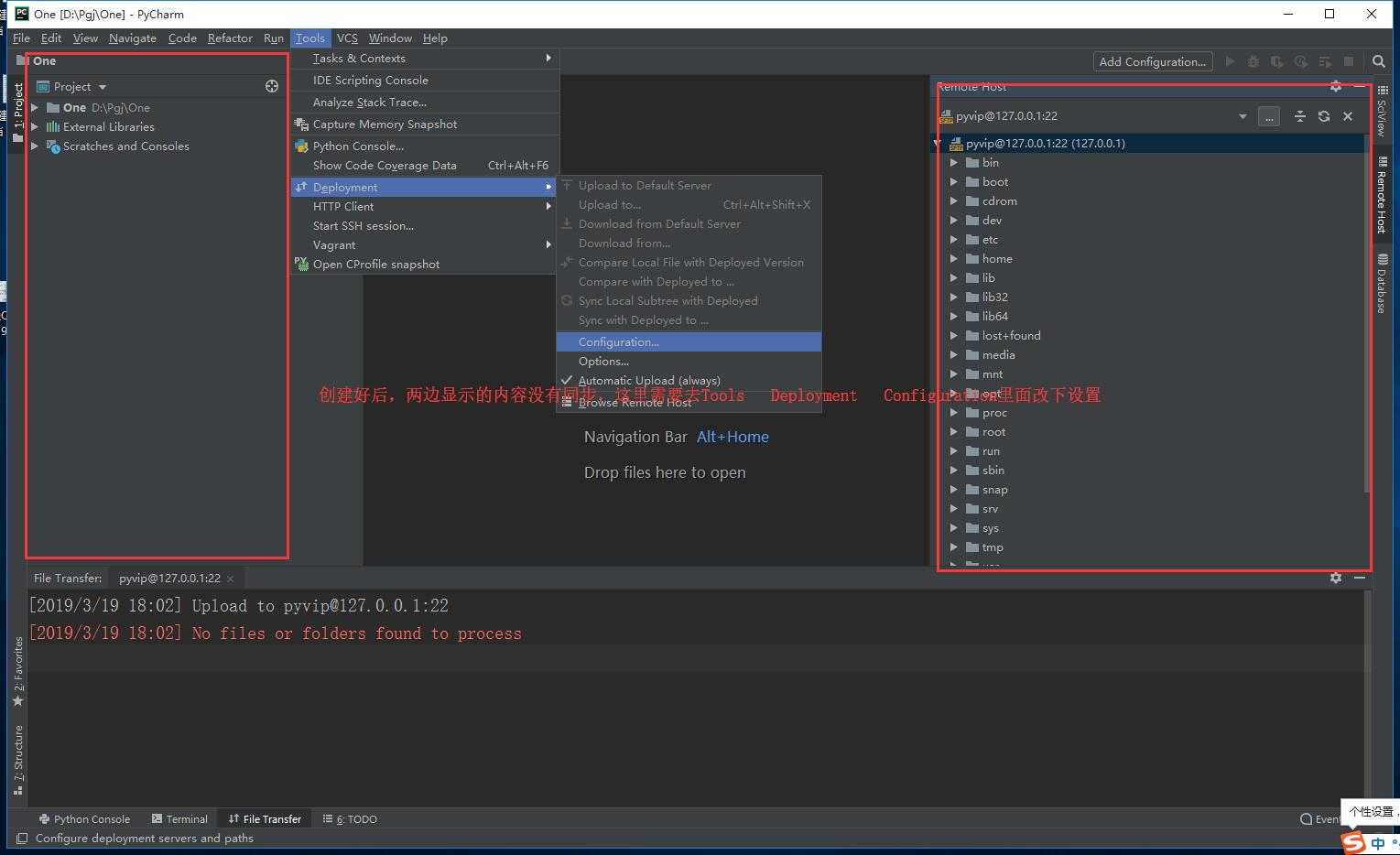
Task: Click the Stop square icon in the toolbar
Action: [x=1349, y=61]
